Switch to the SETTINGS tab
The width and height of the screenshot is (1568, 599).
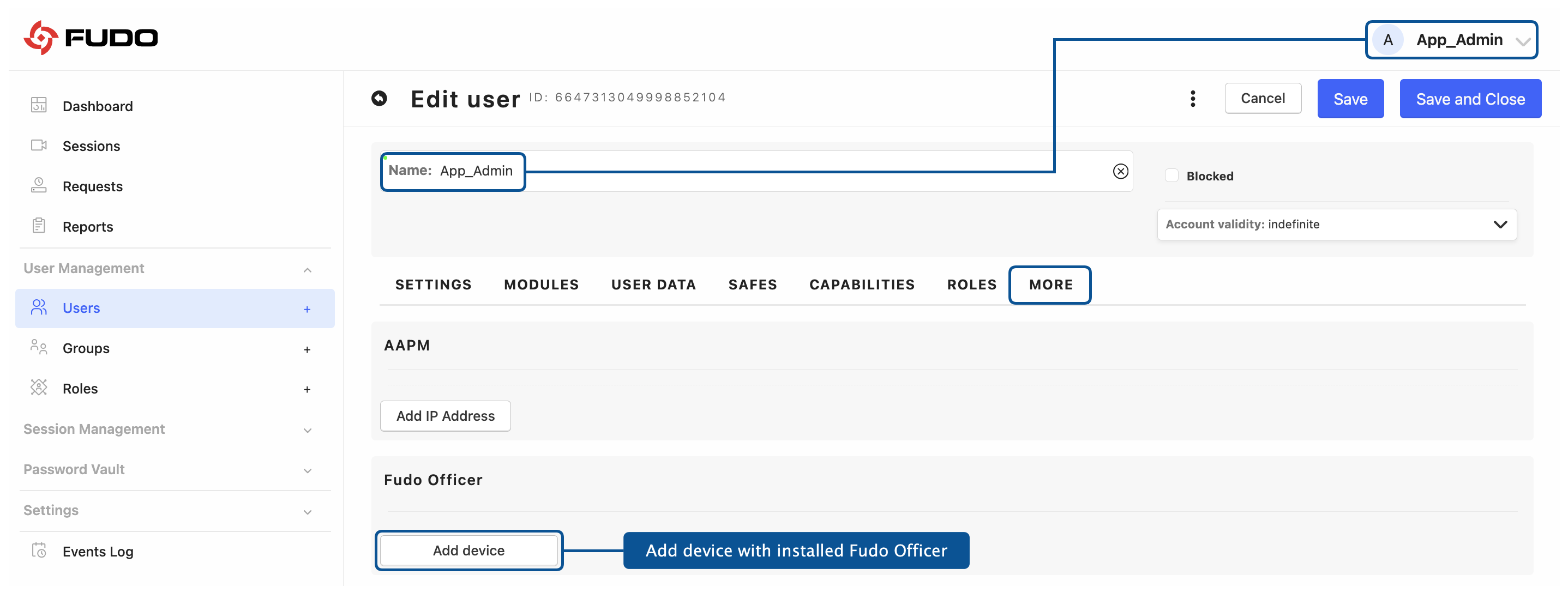click(434, 285)
